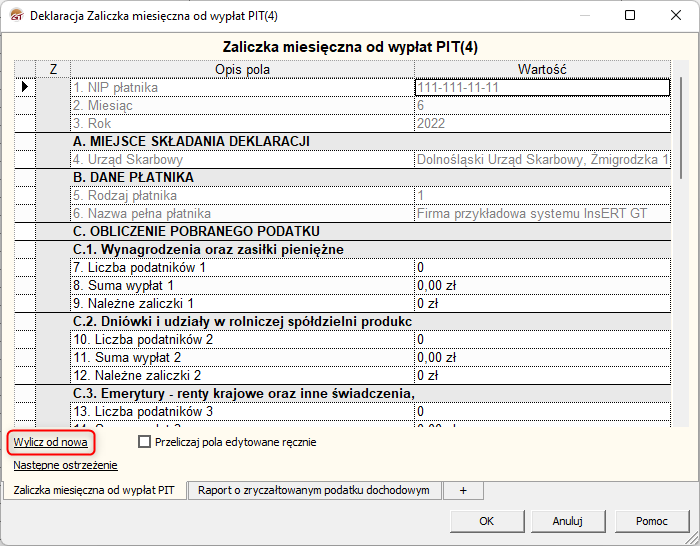Click 'C.1. Wynagrodzenia oraz zasiłki pieniężne' header
The height and width of the screenshot is (546, 700).
[371, 249]
